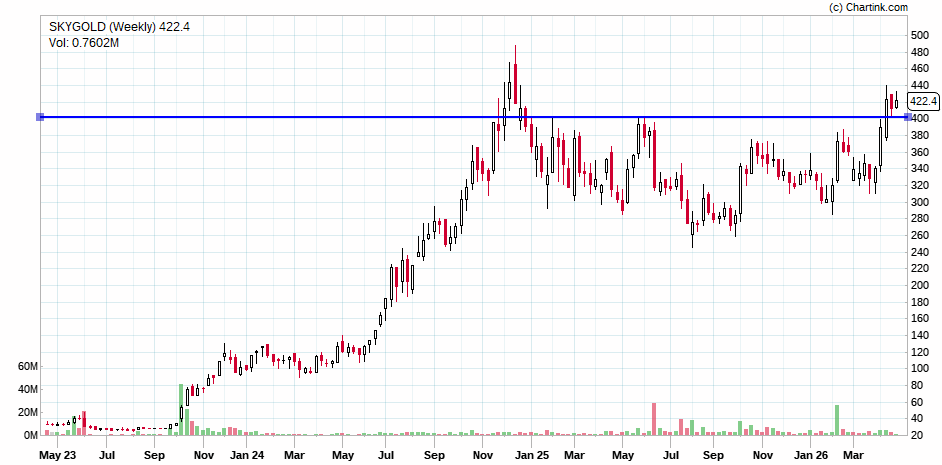
Task: Click the 220 price axis label
Action: [x=920, y=269]
